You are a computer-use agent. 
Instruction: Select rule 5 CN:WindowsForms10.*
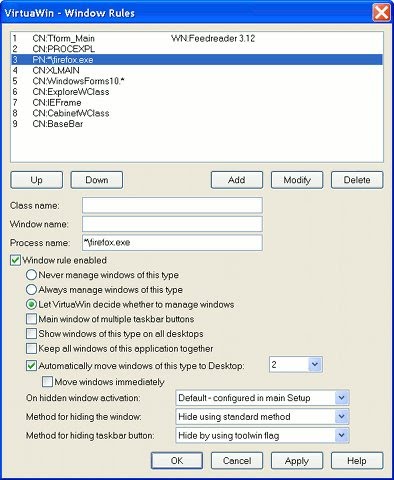pos(197,81)
